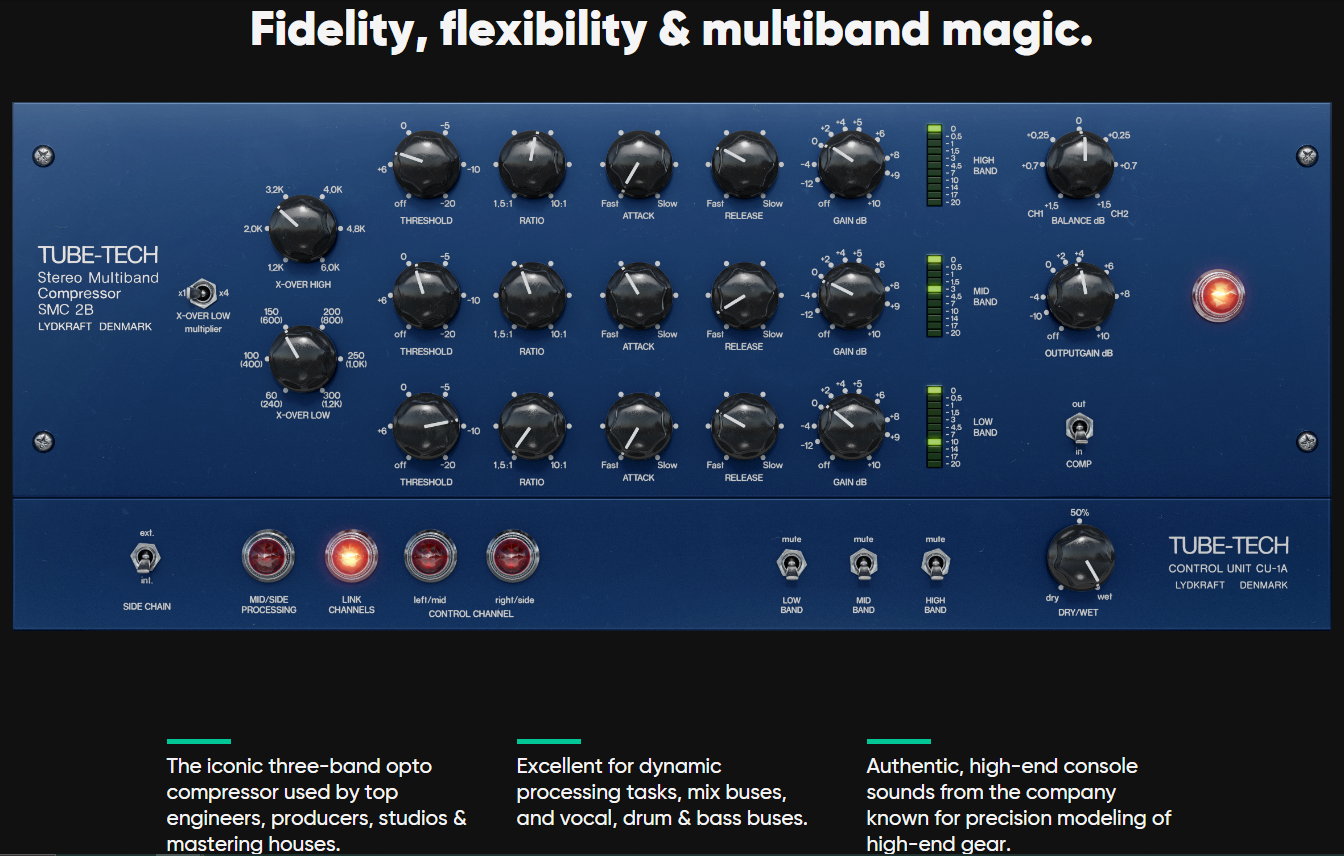The height and width of the screenshot is (856, 1344).
Task: Click the High Band gain reduction meter
Action: click(934, 165)
